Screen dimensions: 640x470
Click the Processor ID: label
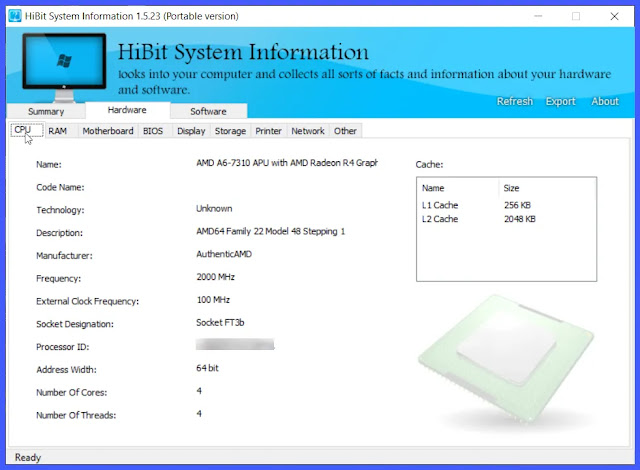pyautogui.click(x=62, y=347)
